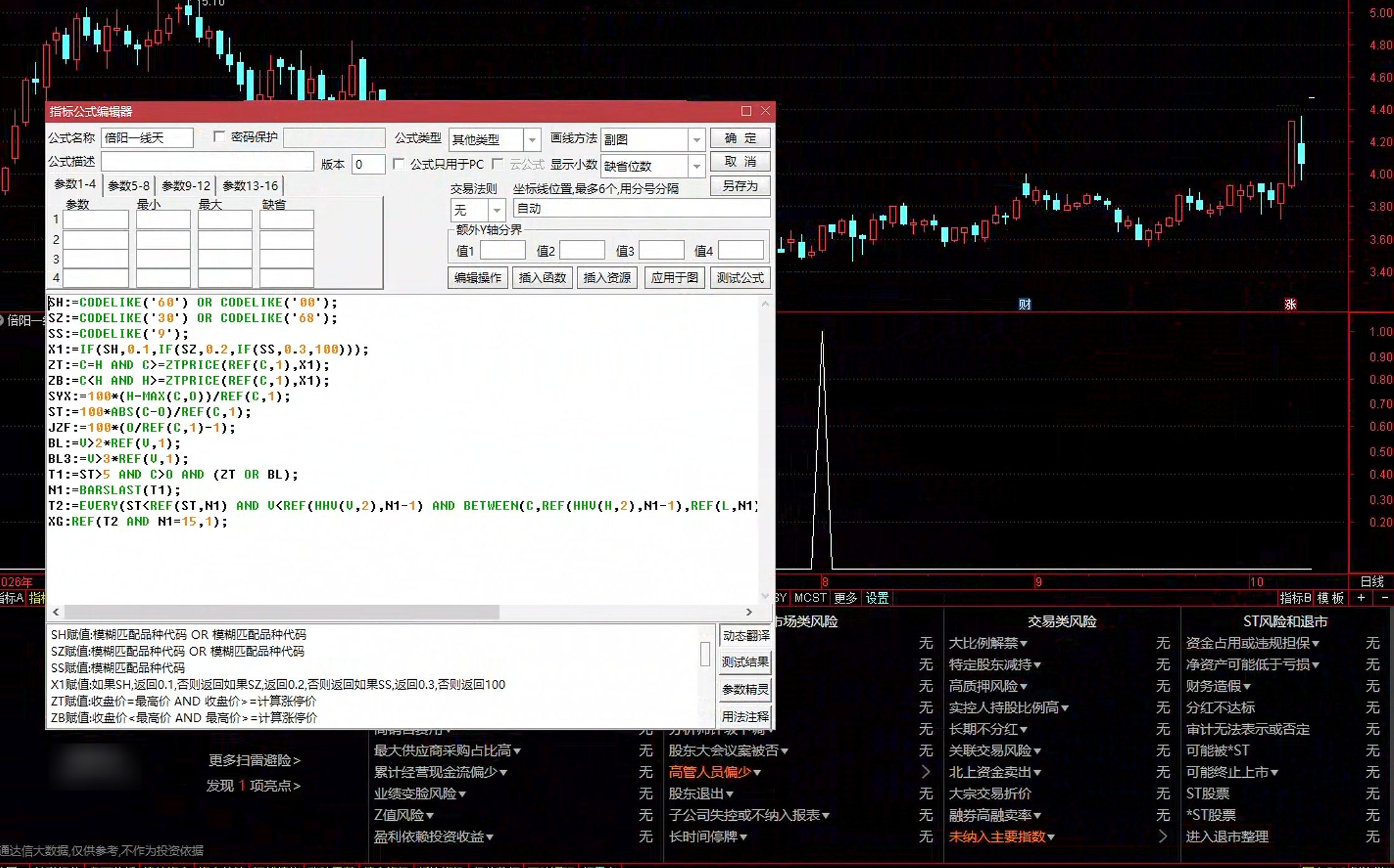
Task: Click the 编辑操作 button
Action: [x=478, y=278]
